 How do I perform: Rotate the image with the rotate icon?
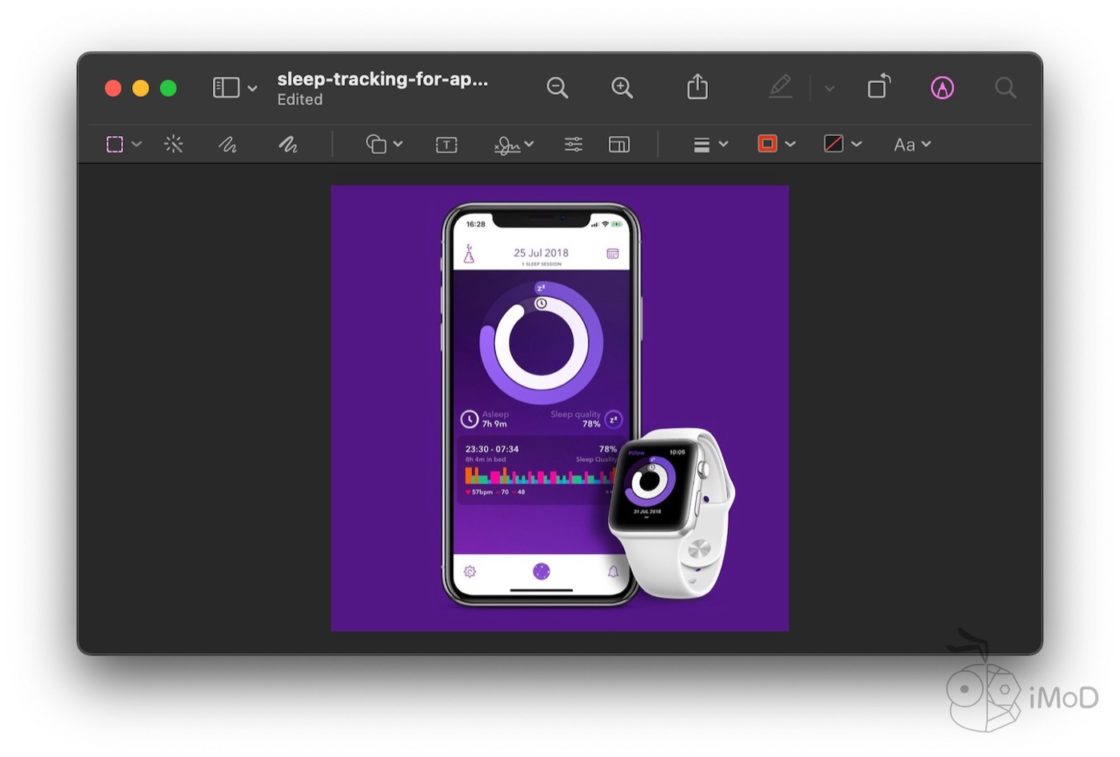[878, 88]
